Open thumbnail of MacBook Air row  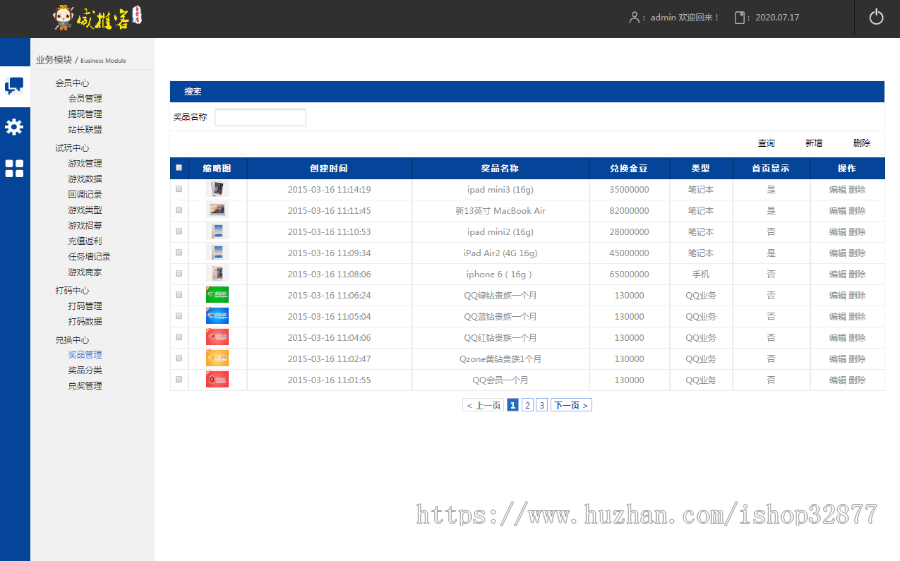click(x=218, y=210)
